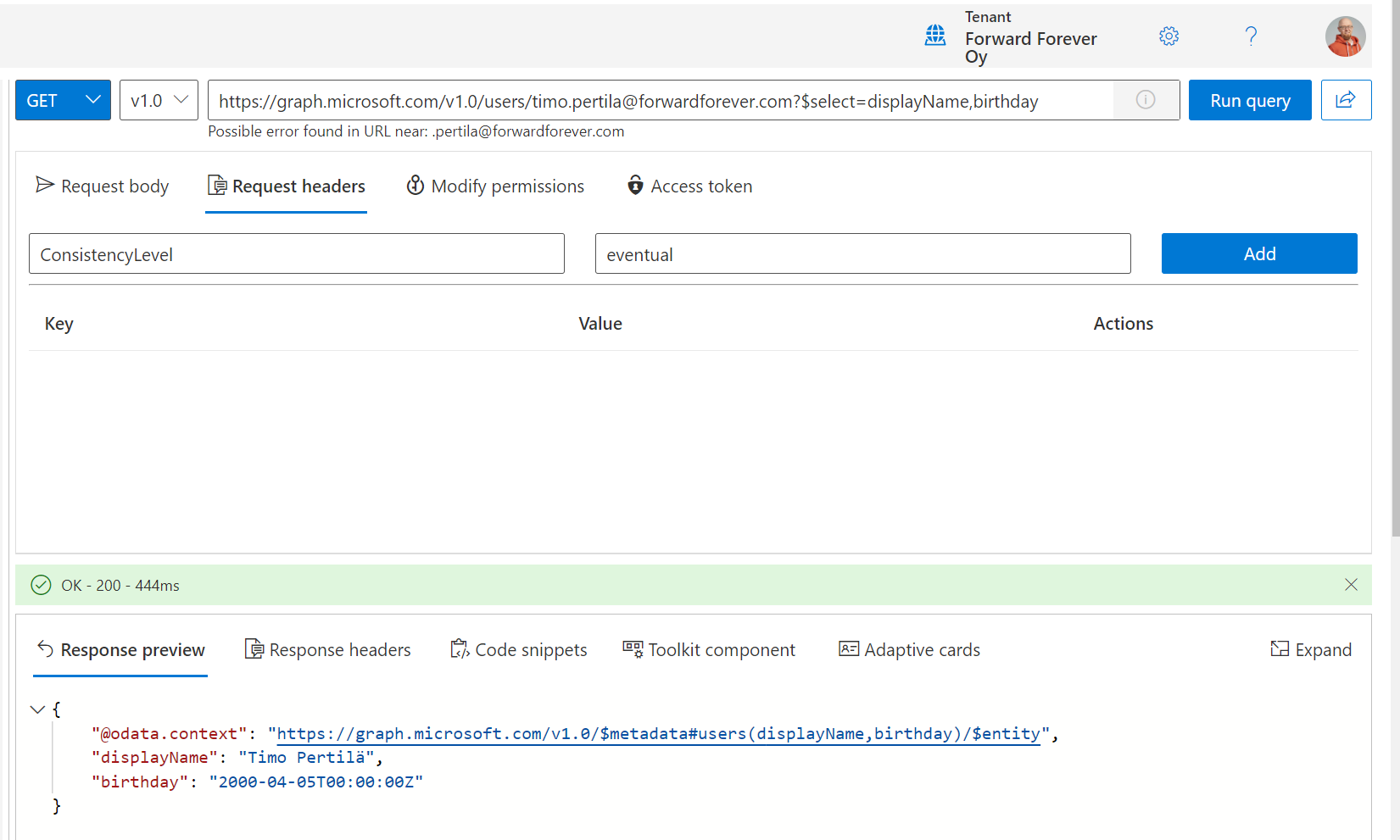Viewport: 1400px width, 840px height.
Task: Collapse the JSON response root object
Action: (37, 709)
